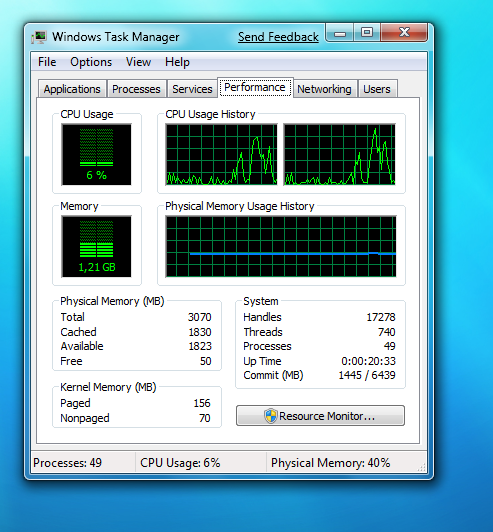Switch to the Users tab
The height and width of the screenshot is (532, 493).
coord(377,89)
